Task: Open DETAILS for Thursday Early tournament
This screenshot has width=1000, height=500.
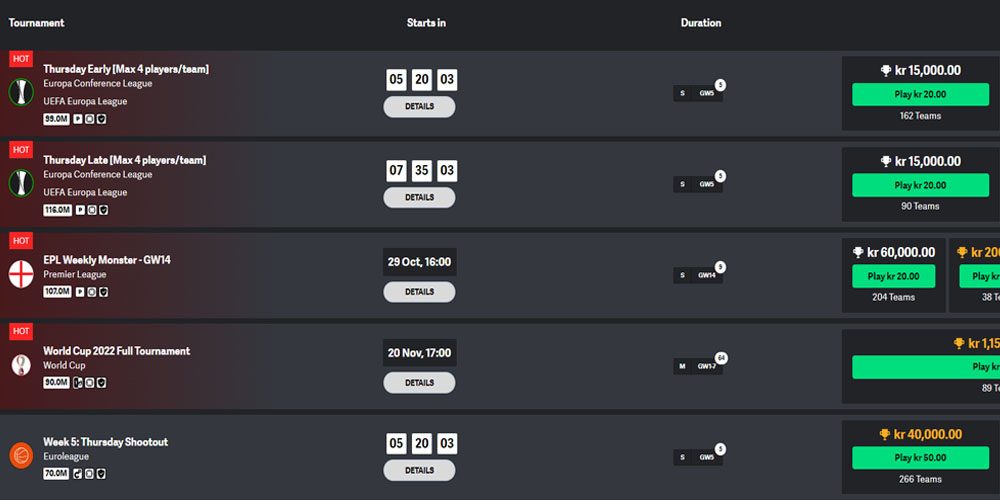Action: [419, 107]
